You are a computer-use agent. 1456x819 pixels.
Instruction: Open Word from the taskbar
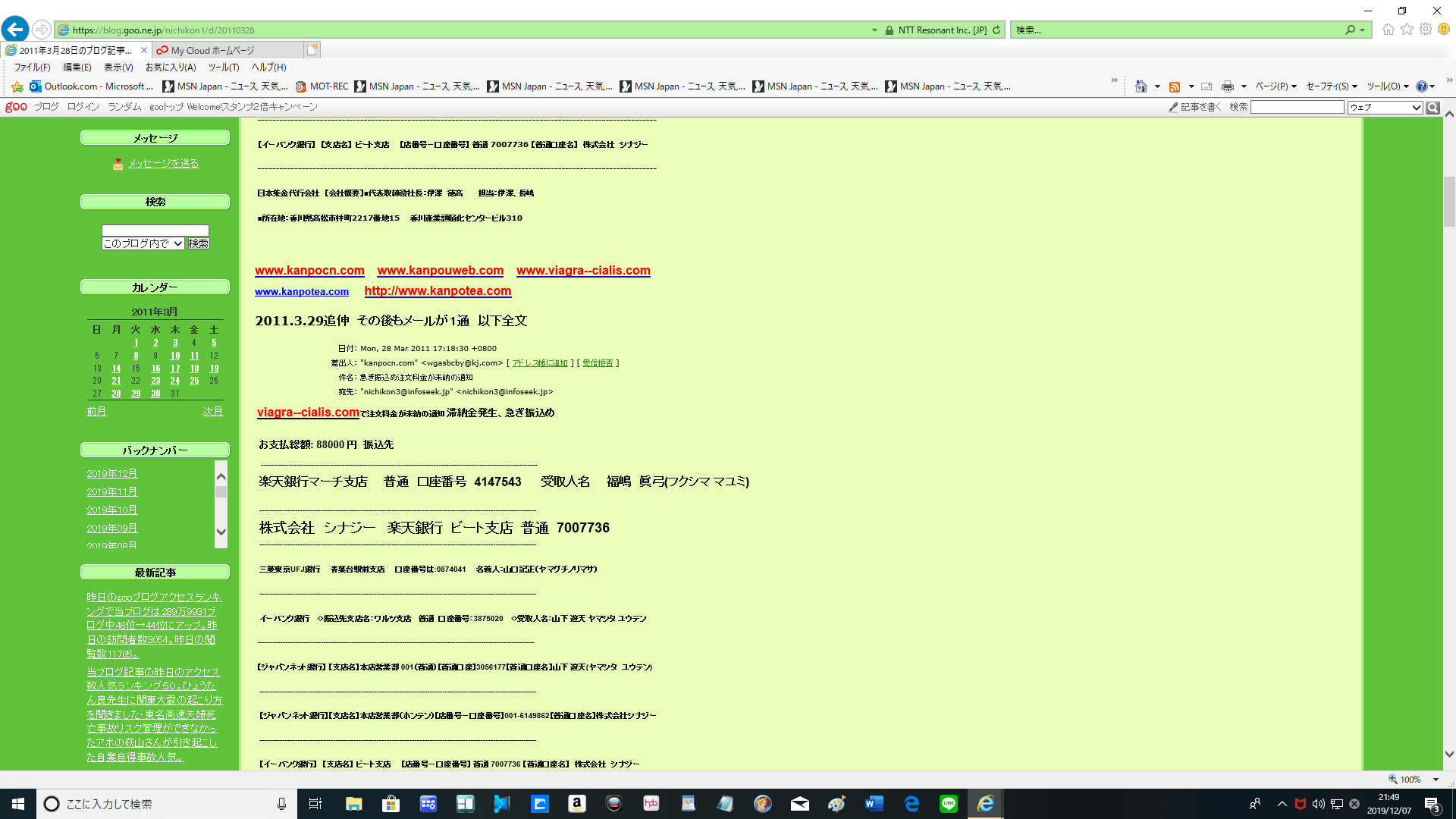[874, 804]
